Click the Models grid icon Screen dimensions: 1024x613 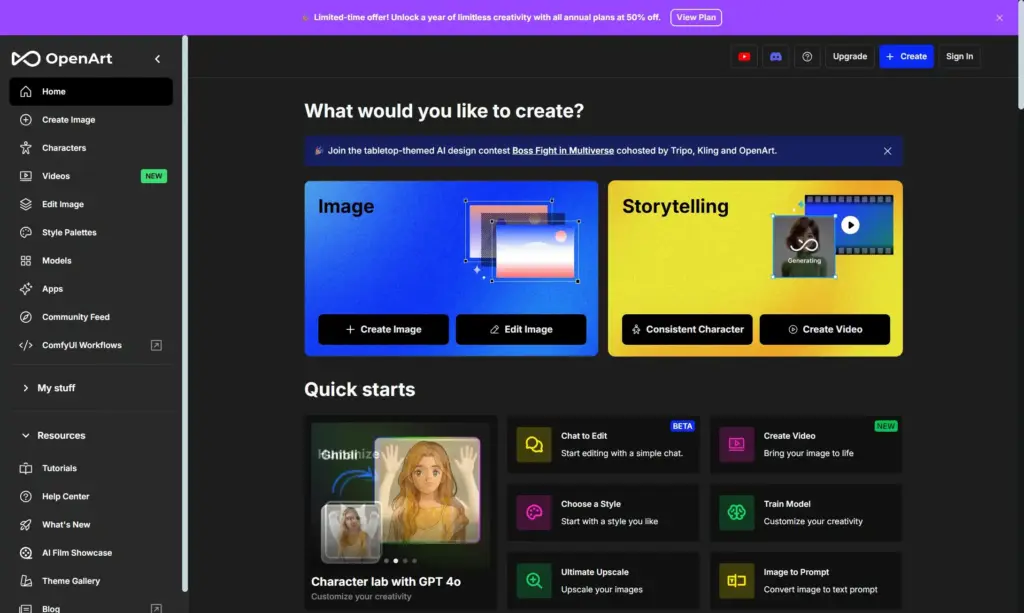25,260
